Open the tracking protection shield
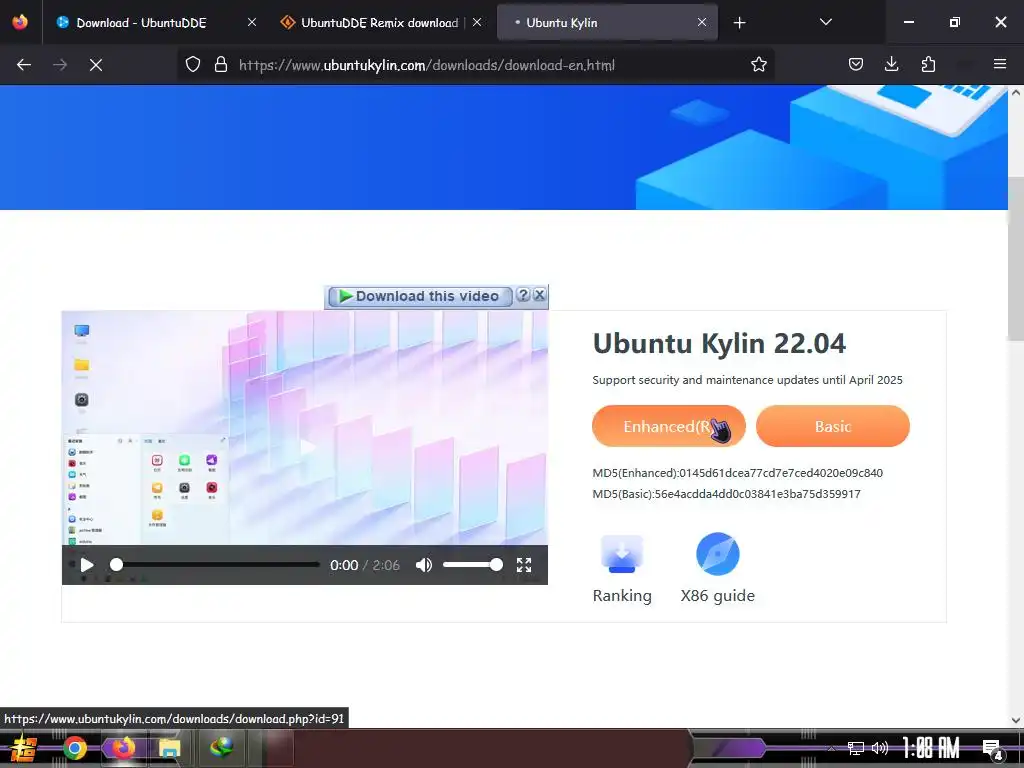The image size is (1024, 768). point(193,65)
